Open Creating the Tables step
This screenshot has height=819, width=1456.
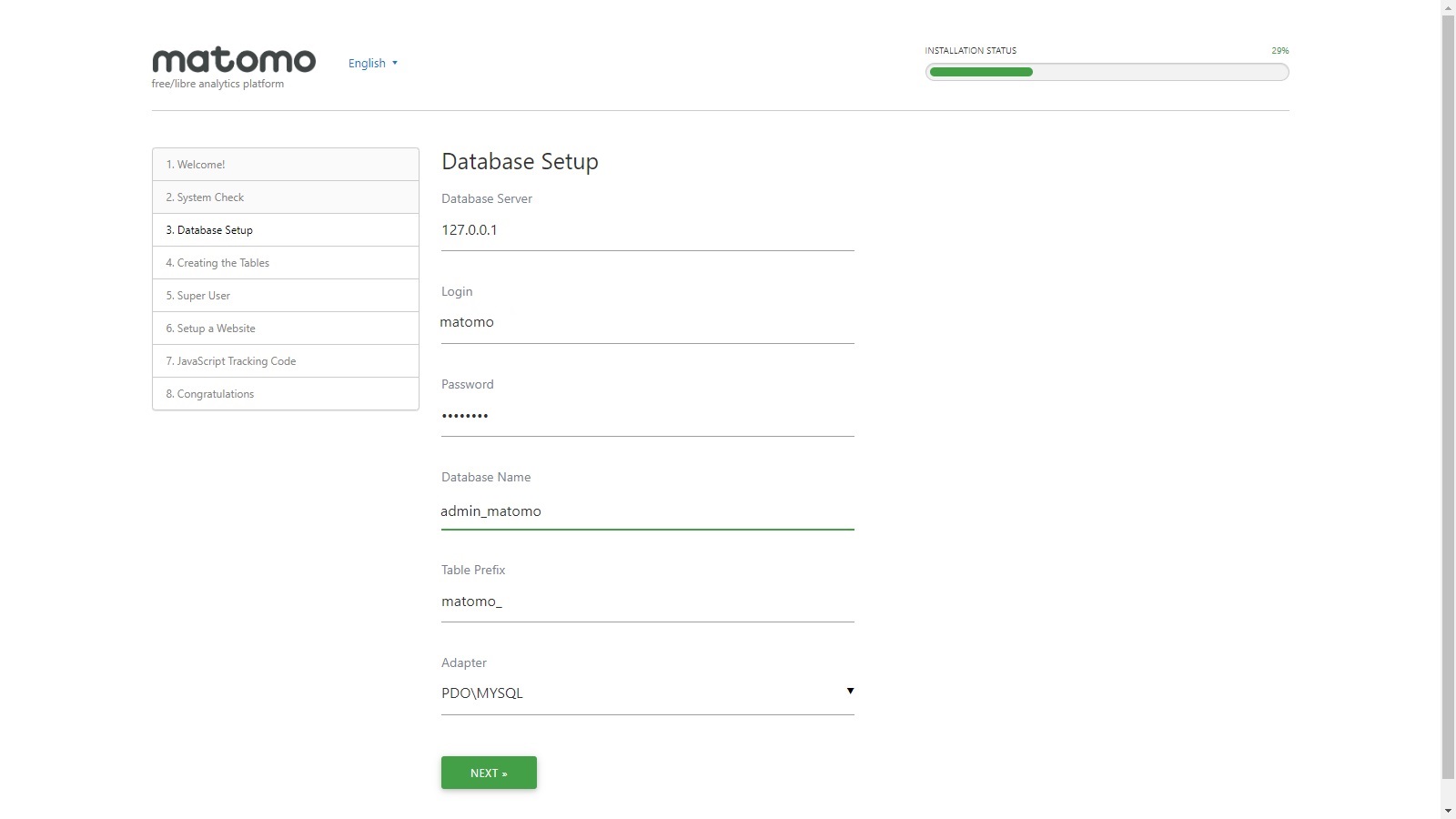(x=285, y=263)
